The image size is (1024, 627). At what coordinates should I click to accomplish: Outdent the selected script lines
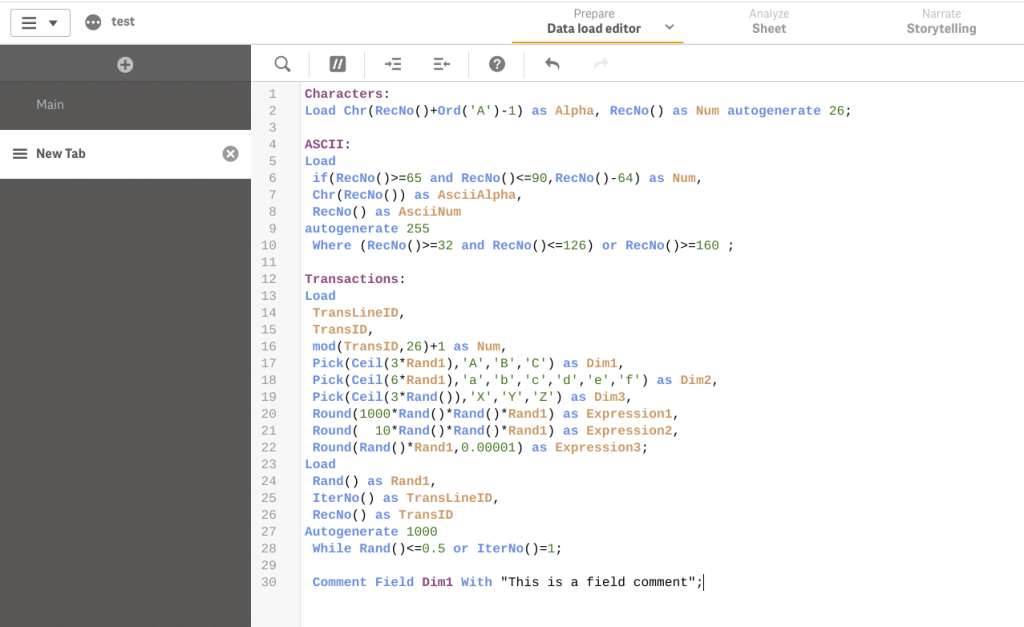pos(442,64)
